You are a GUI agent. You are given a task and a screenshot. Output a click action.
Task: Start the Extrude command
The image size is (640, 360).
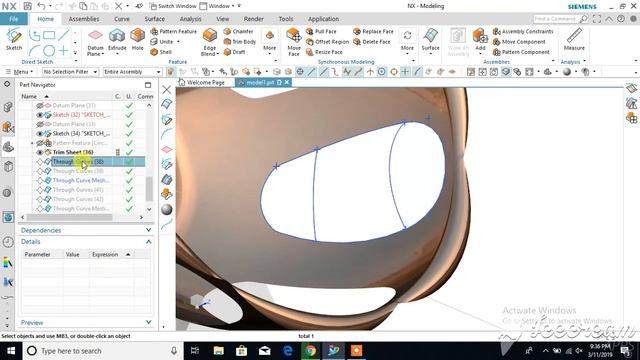click(117, 40)
